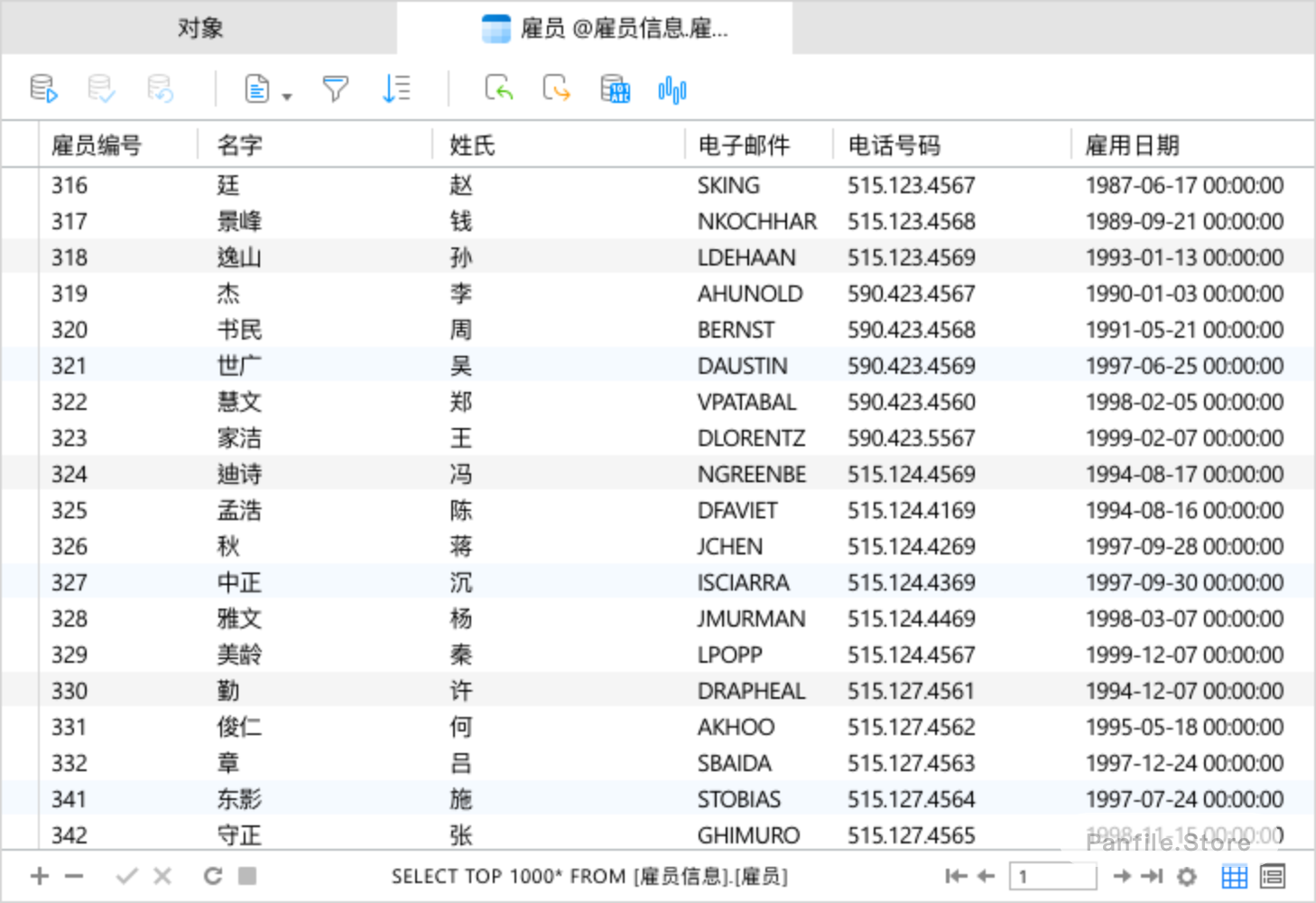This screenshot has height=903, width=1316.
Task: Go to the next page
Action: pos(1122,876)
